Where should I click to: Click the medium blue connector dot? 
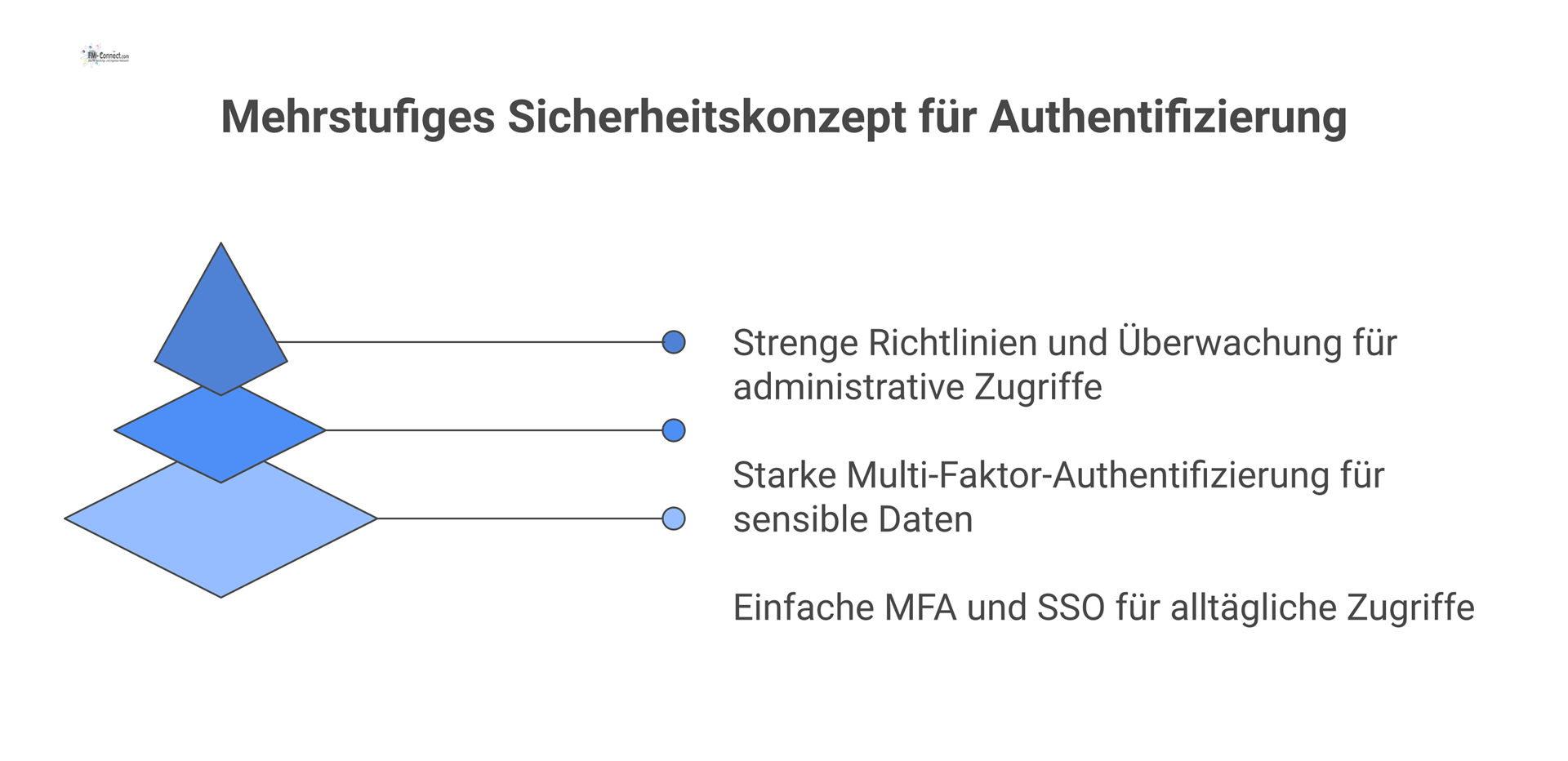[x=674, y=430]
